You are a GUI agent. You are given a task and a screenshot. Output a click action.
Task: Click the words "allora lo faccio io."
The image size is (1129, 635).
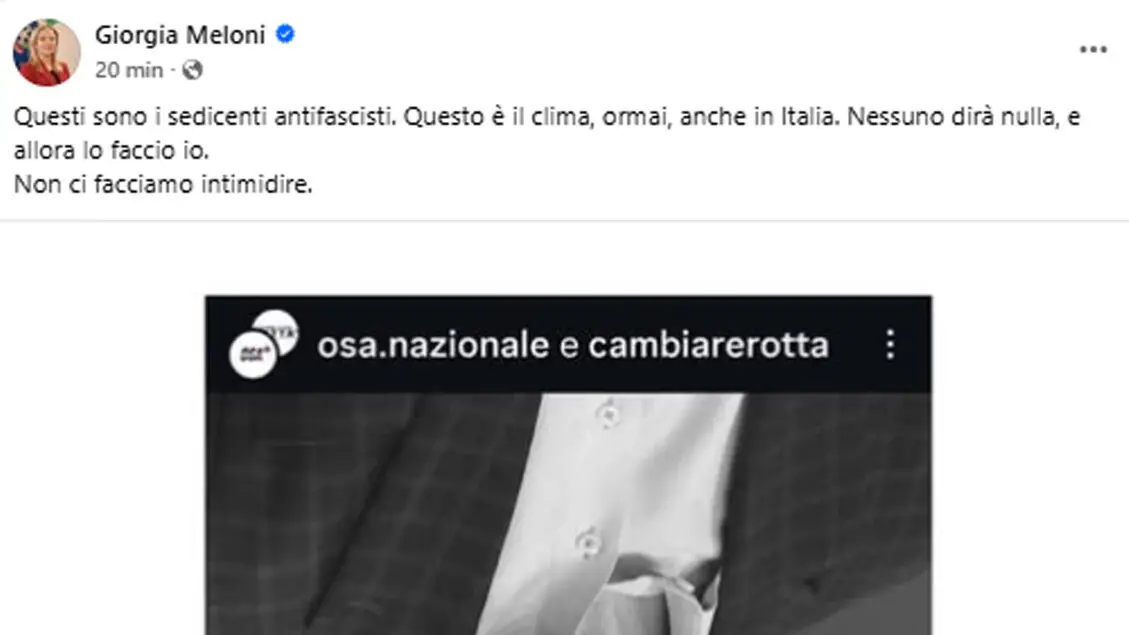click(x=112, y=150)
